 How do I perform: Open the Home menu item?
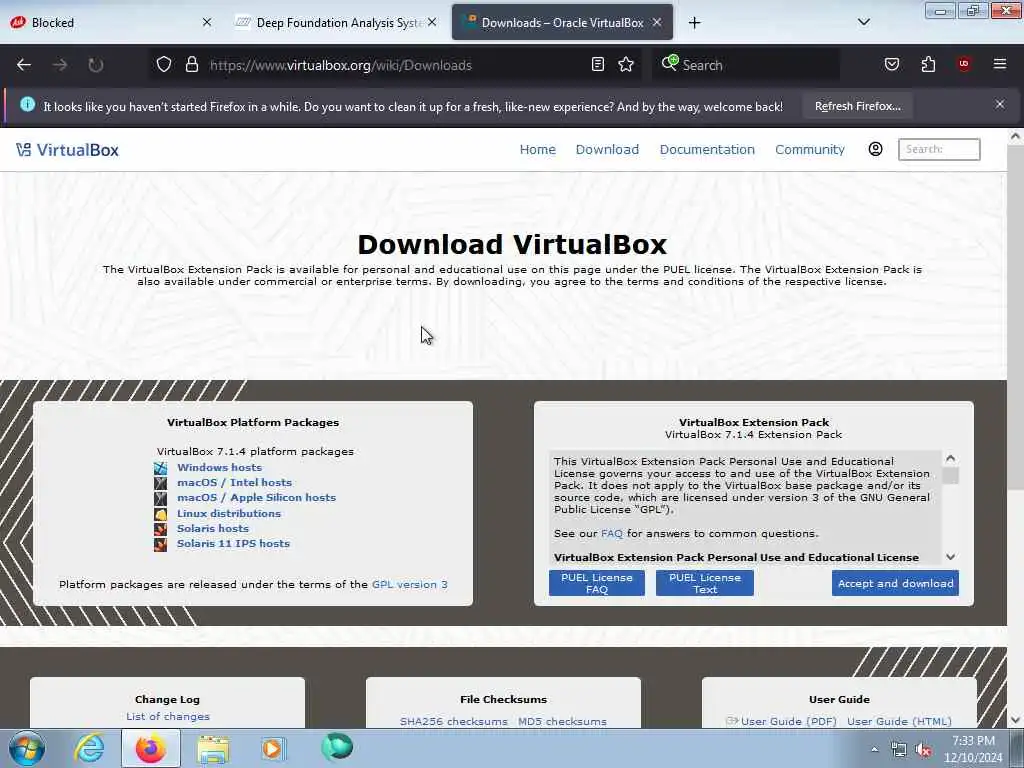pos(537,150)
